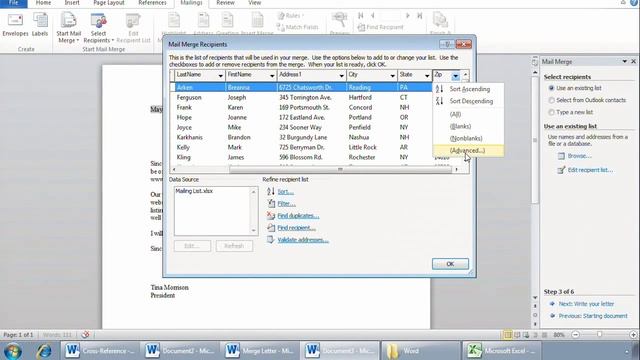Choose (Nonblanks) in the Zip filter menu
Viewport: 640px width, 360px height.
pos(466,138)
